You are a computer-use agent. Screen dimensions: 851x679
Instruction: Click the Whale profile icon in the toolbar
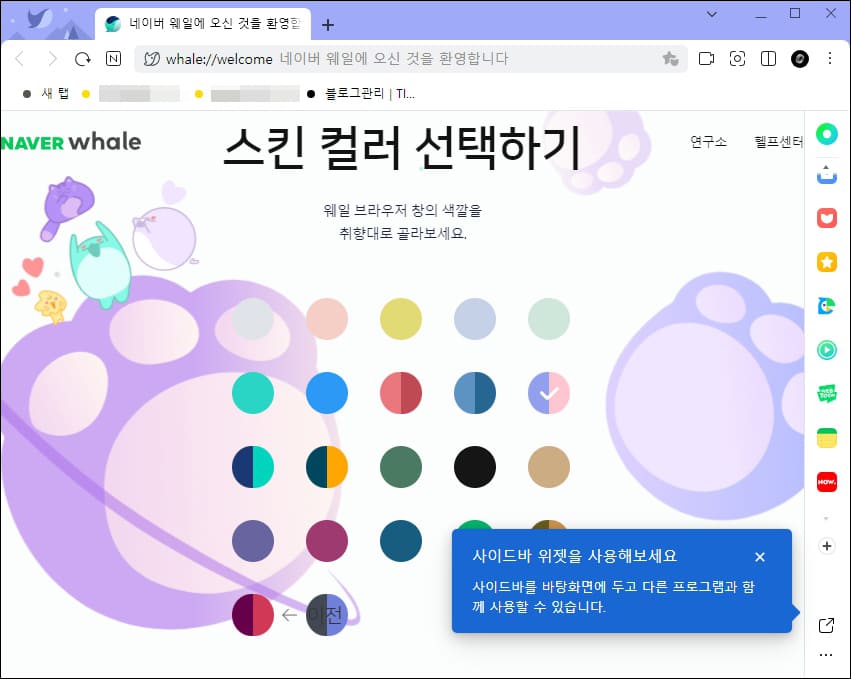(x=799, y=58)
